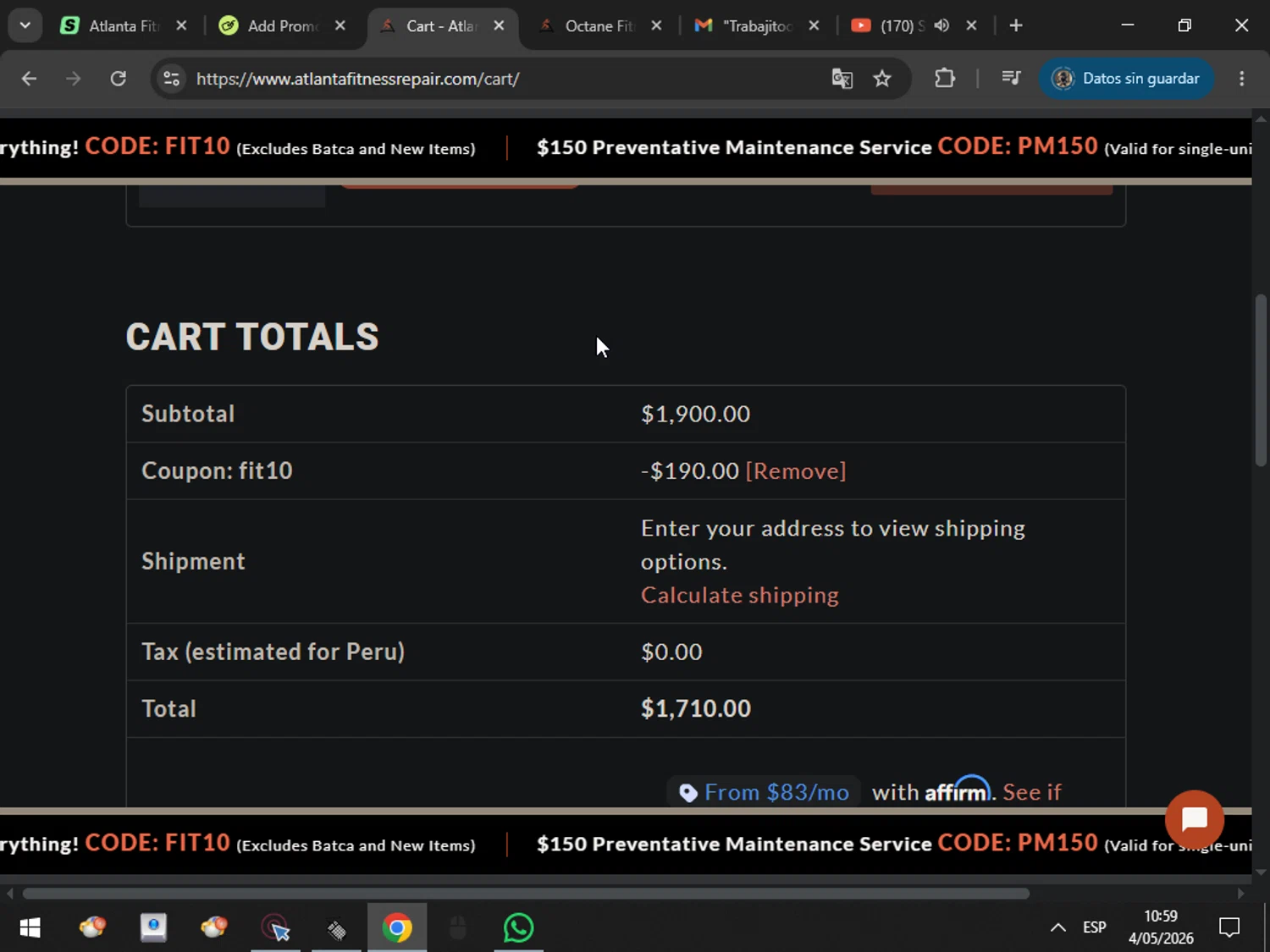Screen dimensions: 1270x952
Task: Go back to the previous page
Action: [x=29, y=79]
